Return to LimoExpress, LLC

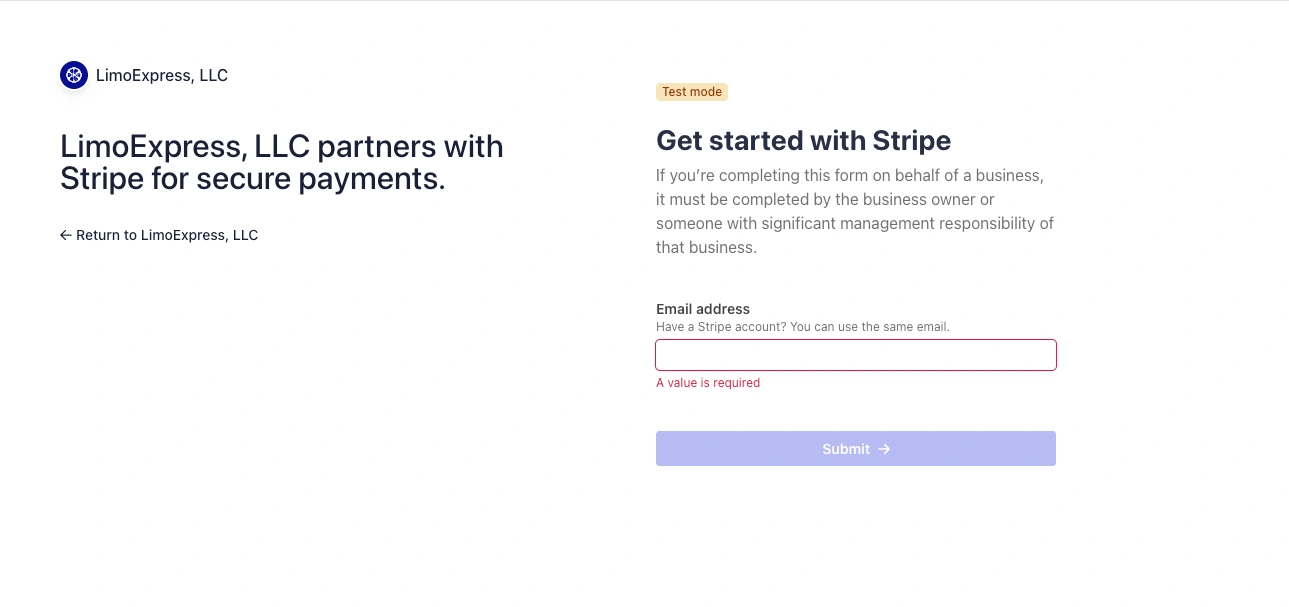click(x=167, y=235)
